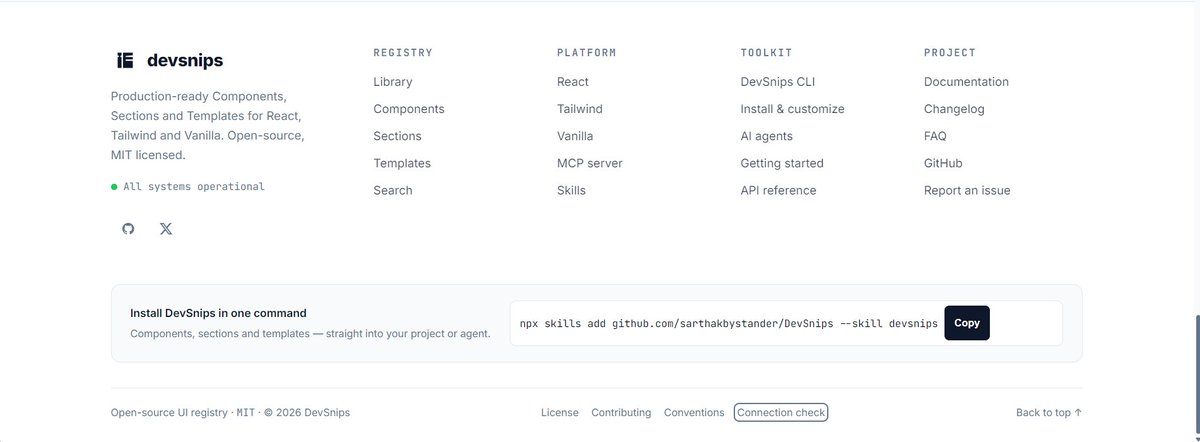Click the Platform column heading
The width and height of the screenshot is (1200, 442).
pyautogui.click(x=587, y=53)
